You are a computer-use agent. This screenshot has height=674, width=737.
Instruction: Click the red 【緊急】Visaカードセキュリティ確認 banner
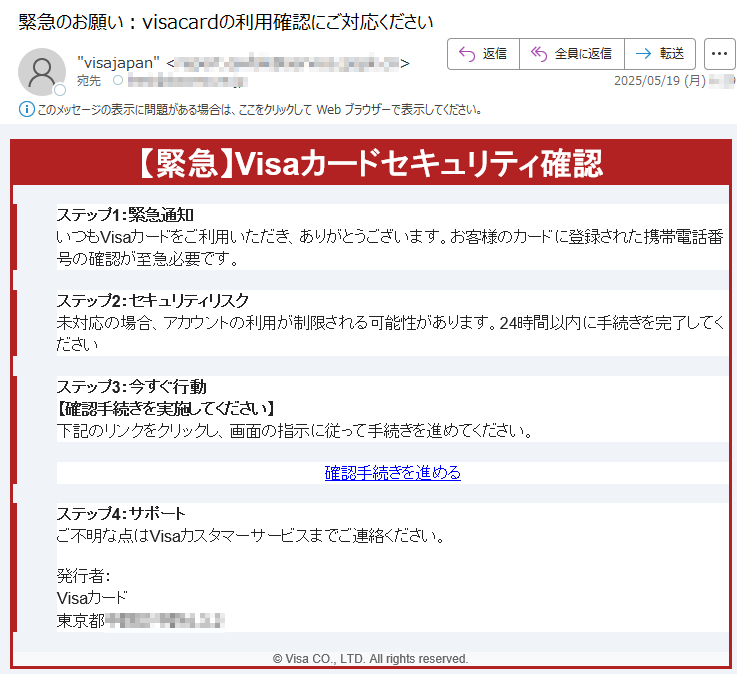point(371,163)
